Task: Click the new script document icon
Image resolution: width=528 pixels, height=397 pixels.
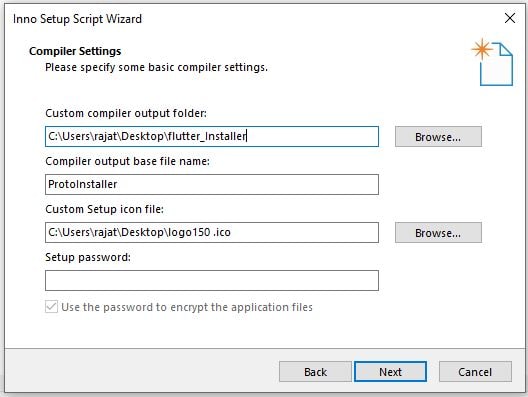Action: pos(493,62)
